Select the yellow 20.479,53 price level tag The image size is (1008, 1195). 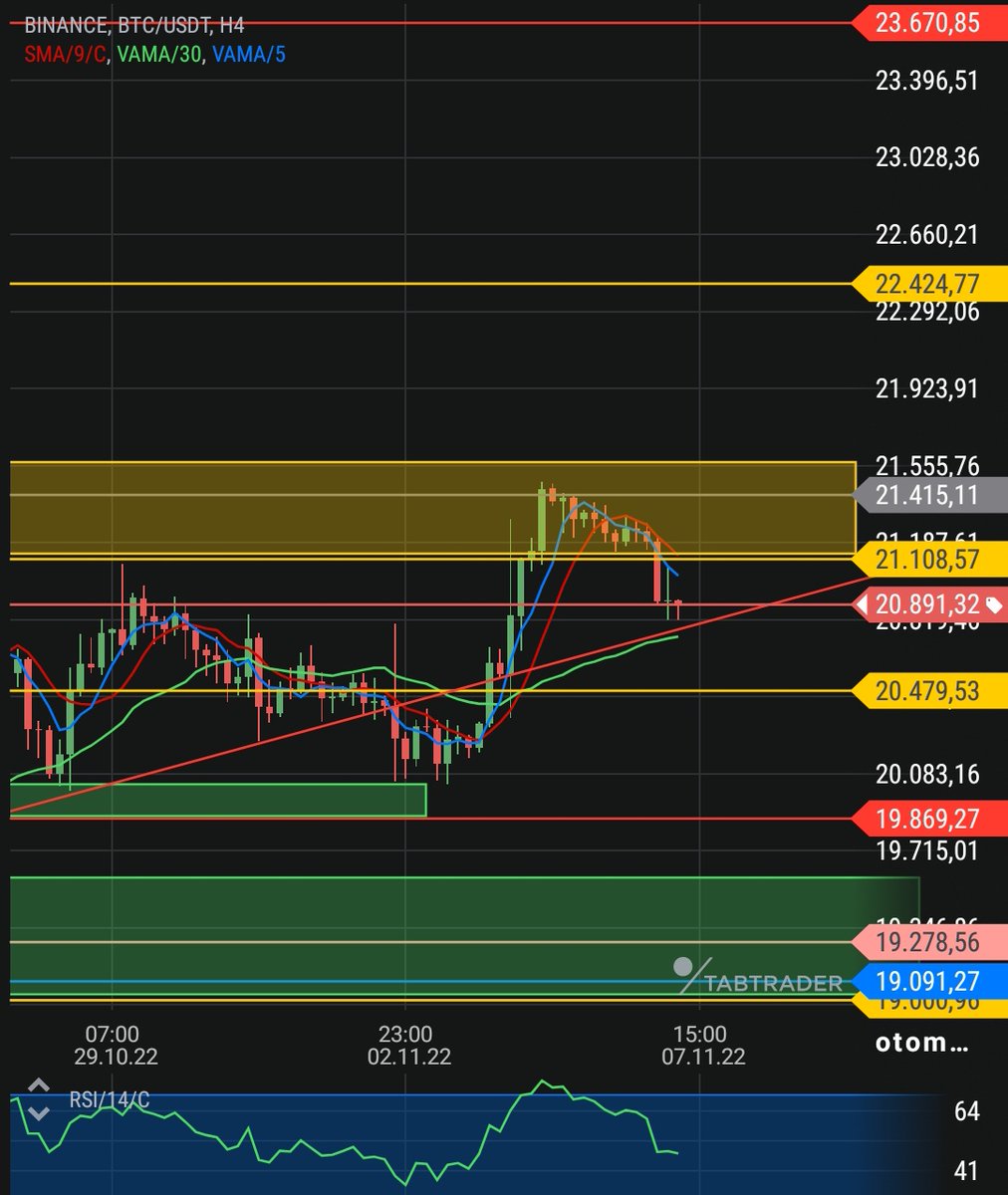[x=930, y=690]
